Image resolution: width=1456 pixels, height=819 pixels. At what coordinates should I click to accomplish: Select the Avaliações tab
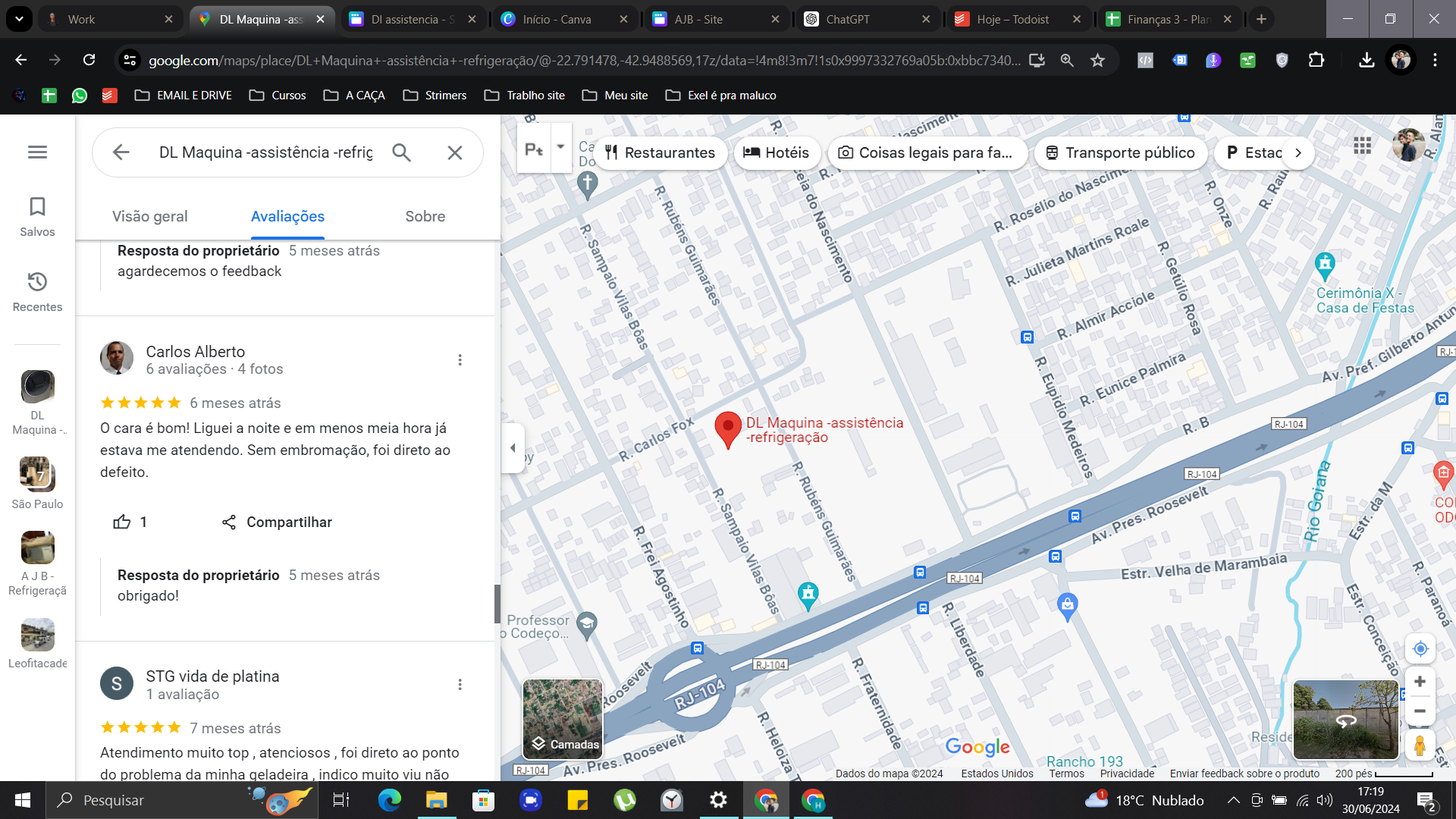pyautogui.click(x=287, y=216)
